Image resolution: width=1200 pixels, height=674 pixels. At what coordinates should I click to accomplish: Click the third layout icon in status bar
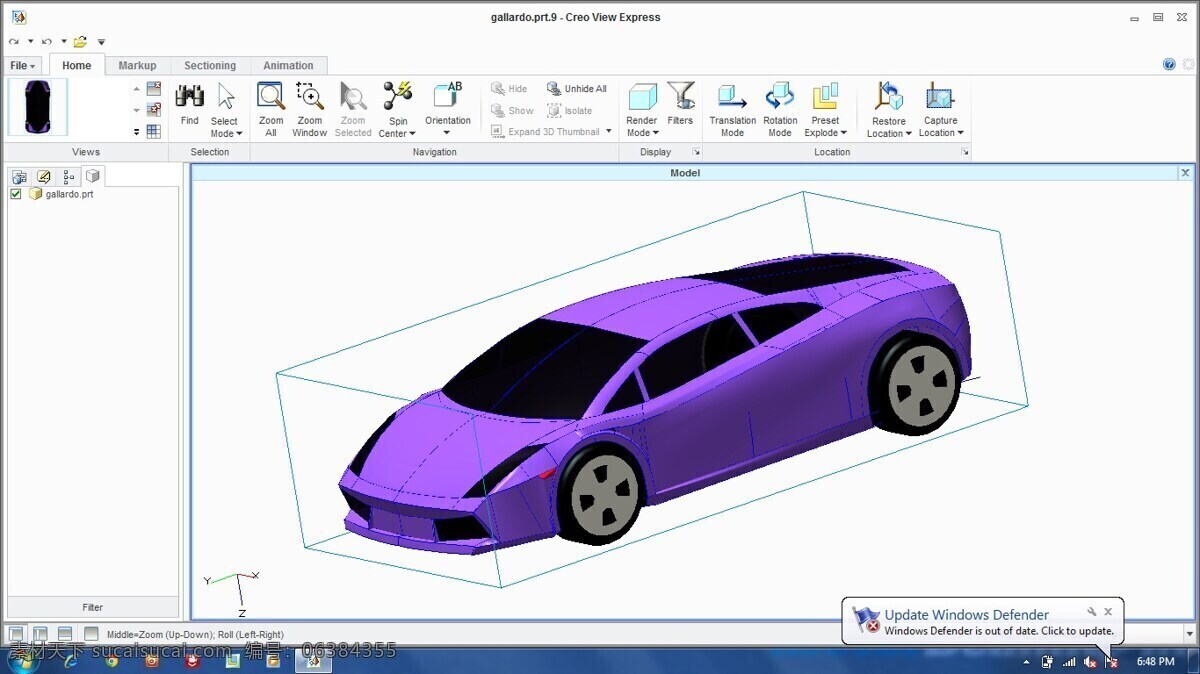(65, 634)
